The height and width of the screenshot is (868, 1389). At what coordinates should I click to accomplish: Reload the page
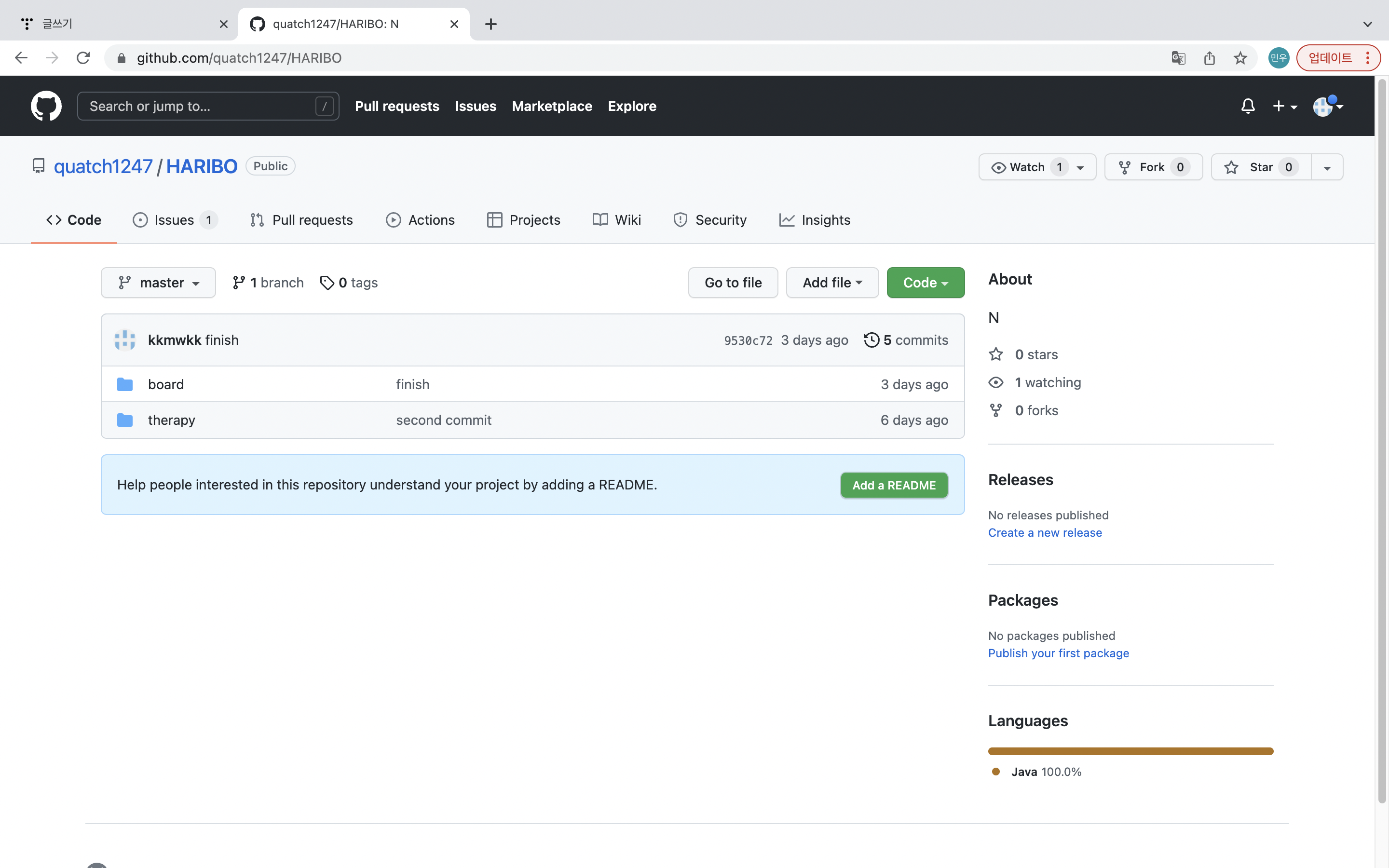83,58
